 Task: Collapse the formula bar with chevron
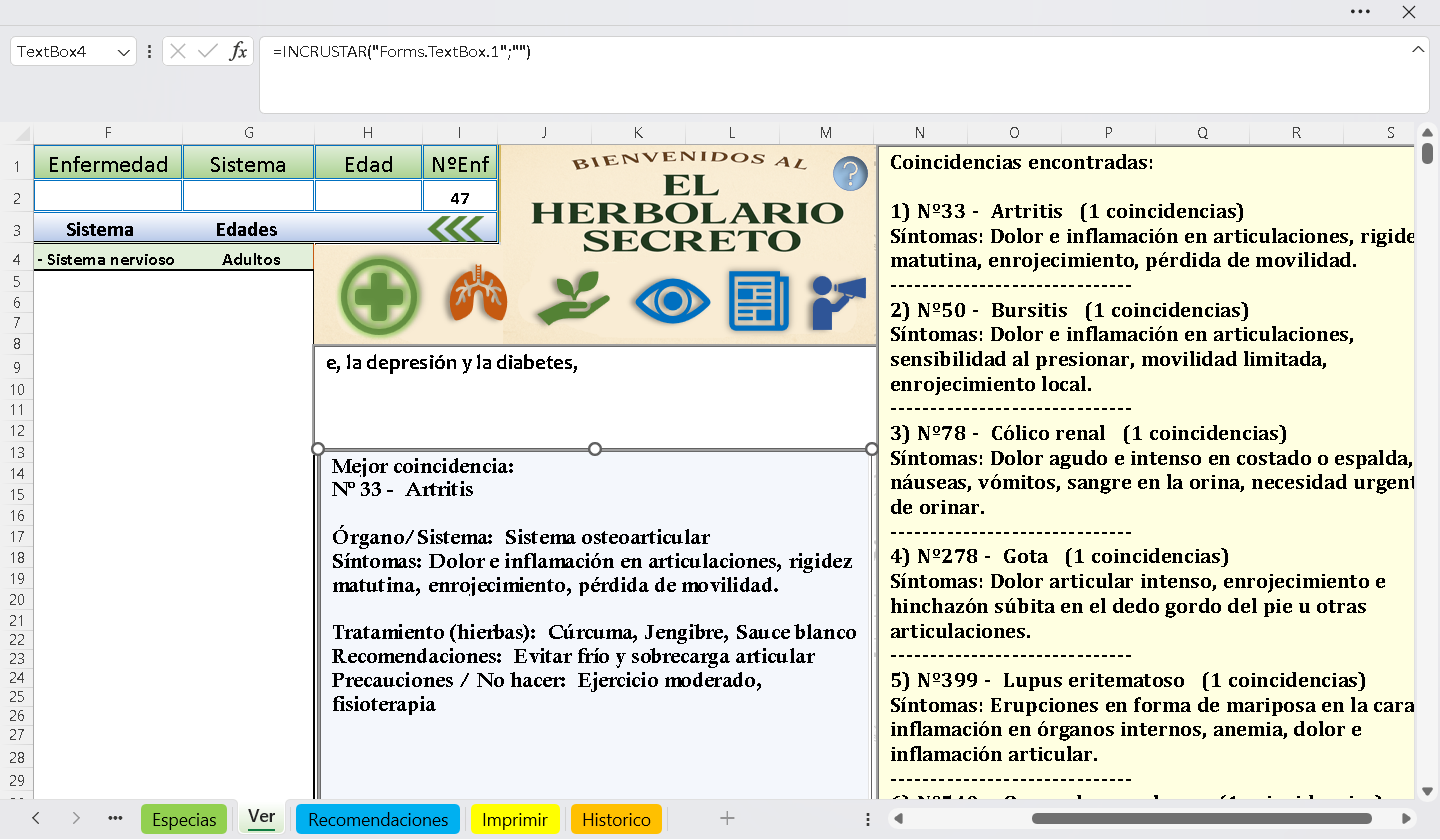point(1417,50)
